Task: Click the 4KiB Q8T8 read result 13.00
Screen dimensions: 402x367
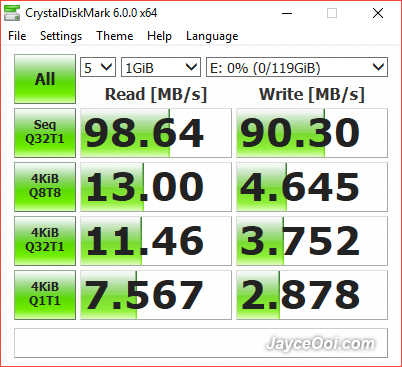Action: (156, 187)
